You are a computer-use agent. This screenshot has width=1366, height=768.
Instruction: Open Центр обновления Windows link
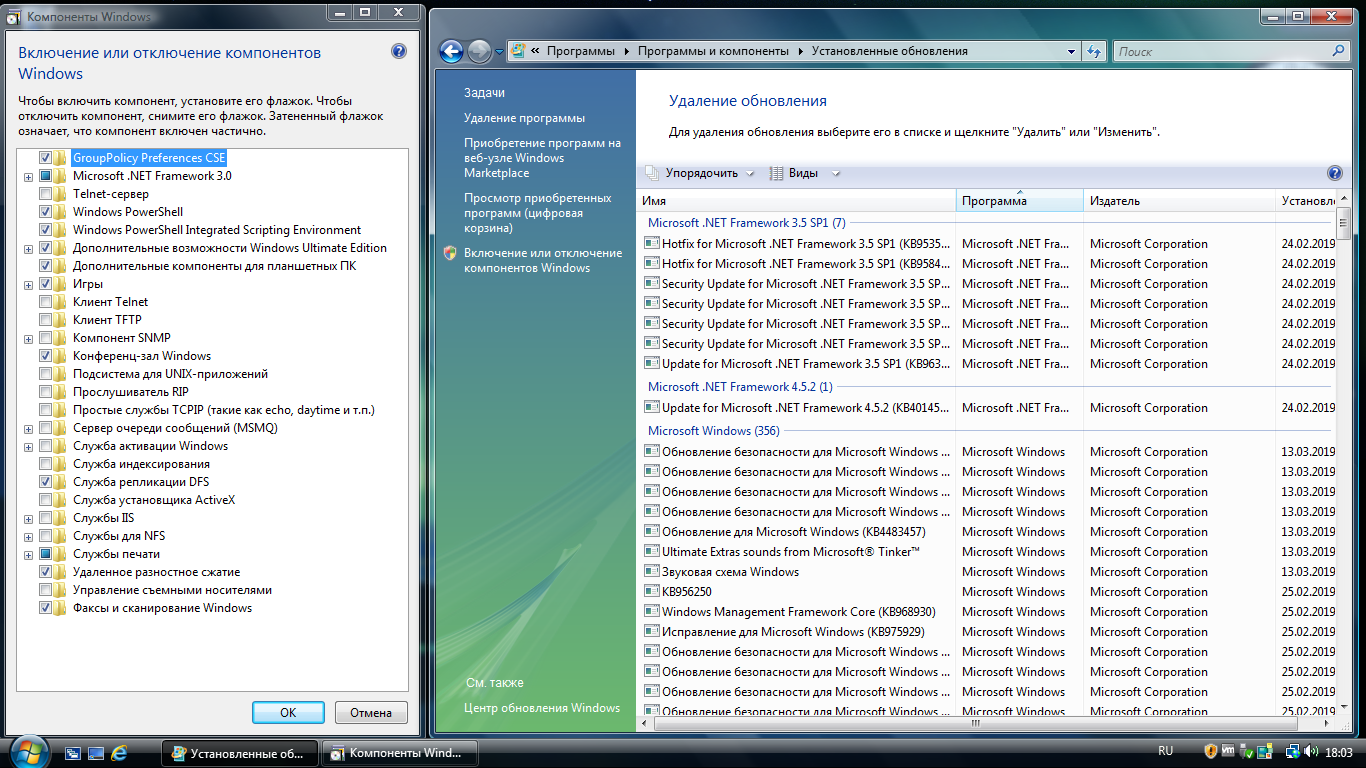tap(542, 708)
